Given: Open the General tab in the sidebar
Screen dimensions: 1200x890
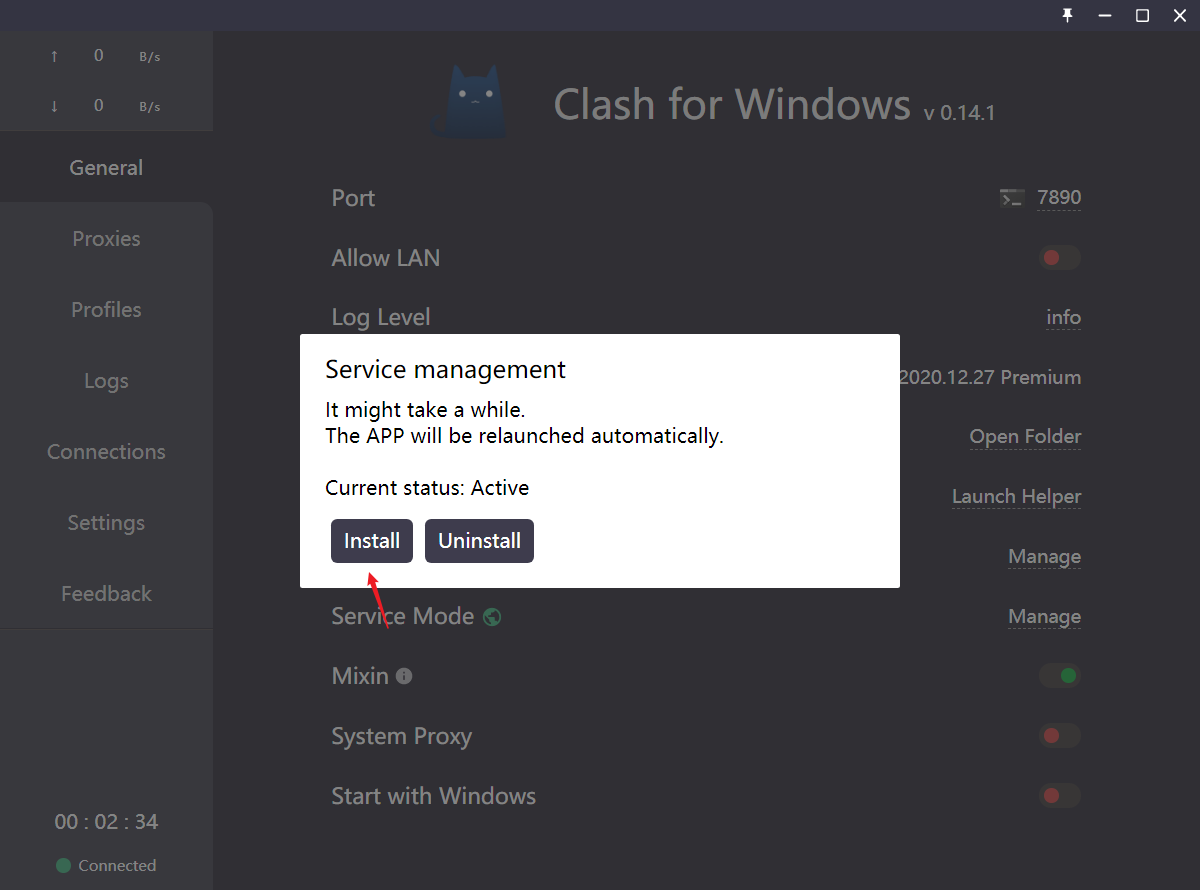Looking at the screenshot, I should (x=106, y=168).
